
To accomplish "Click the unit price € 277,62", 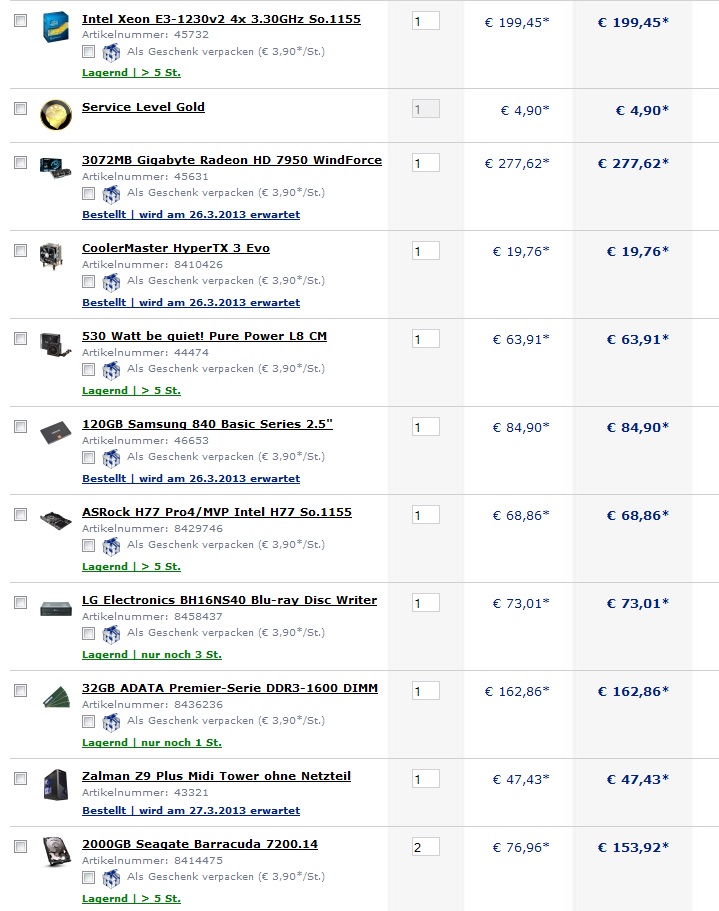I will pyautogui.click(x=517, y=164).
